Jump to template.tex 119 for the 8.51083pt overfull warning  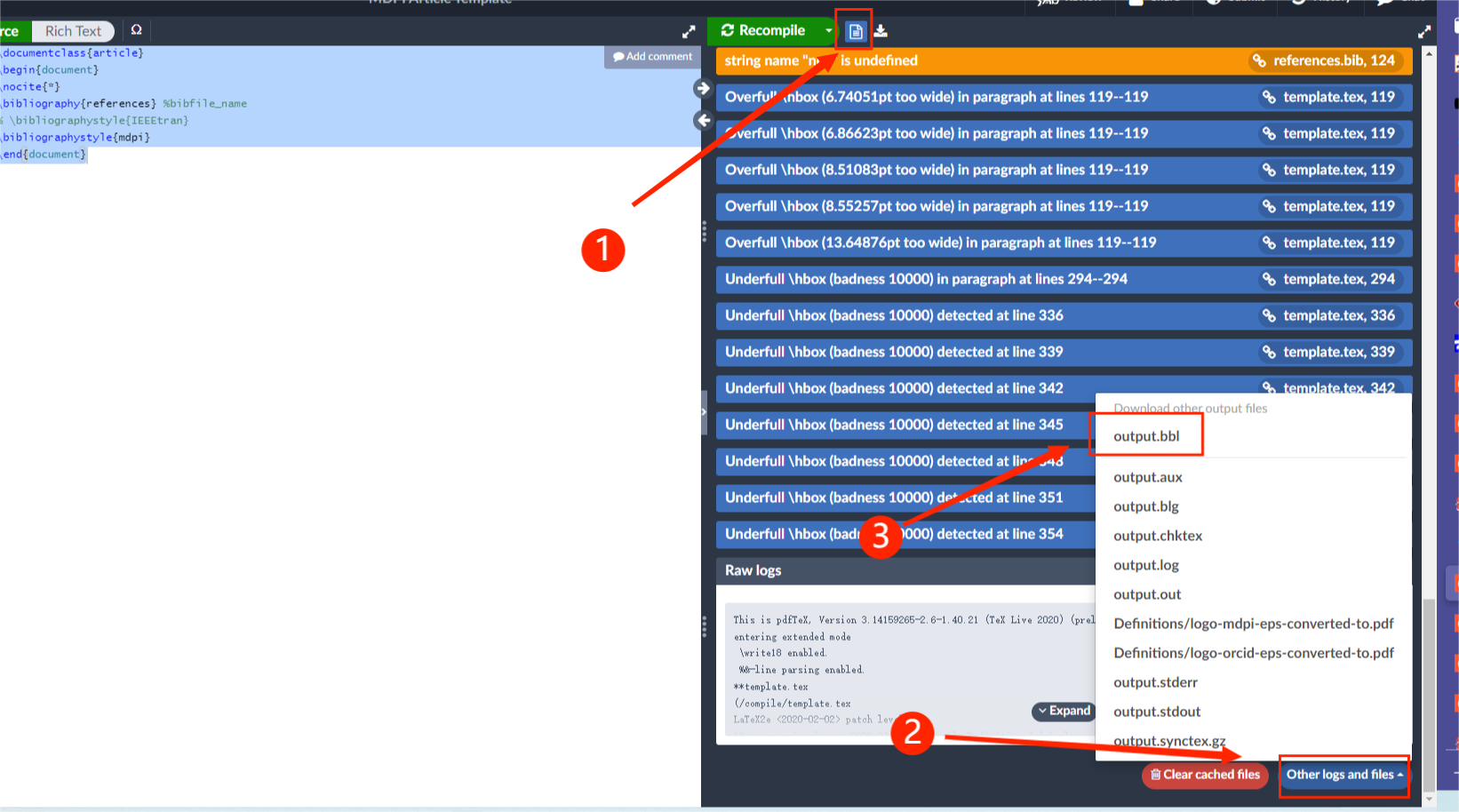pyautogui.click(x=1328, y=170)
